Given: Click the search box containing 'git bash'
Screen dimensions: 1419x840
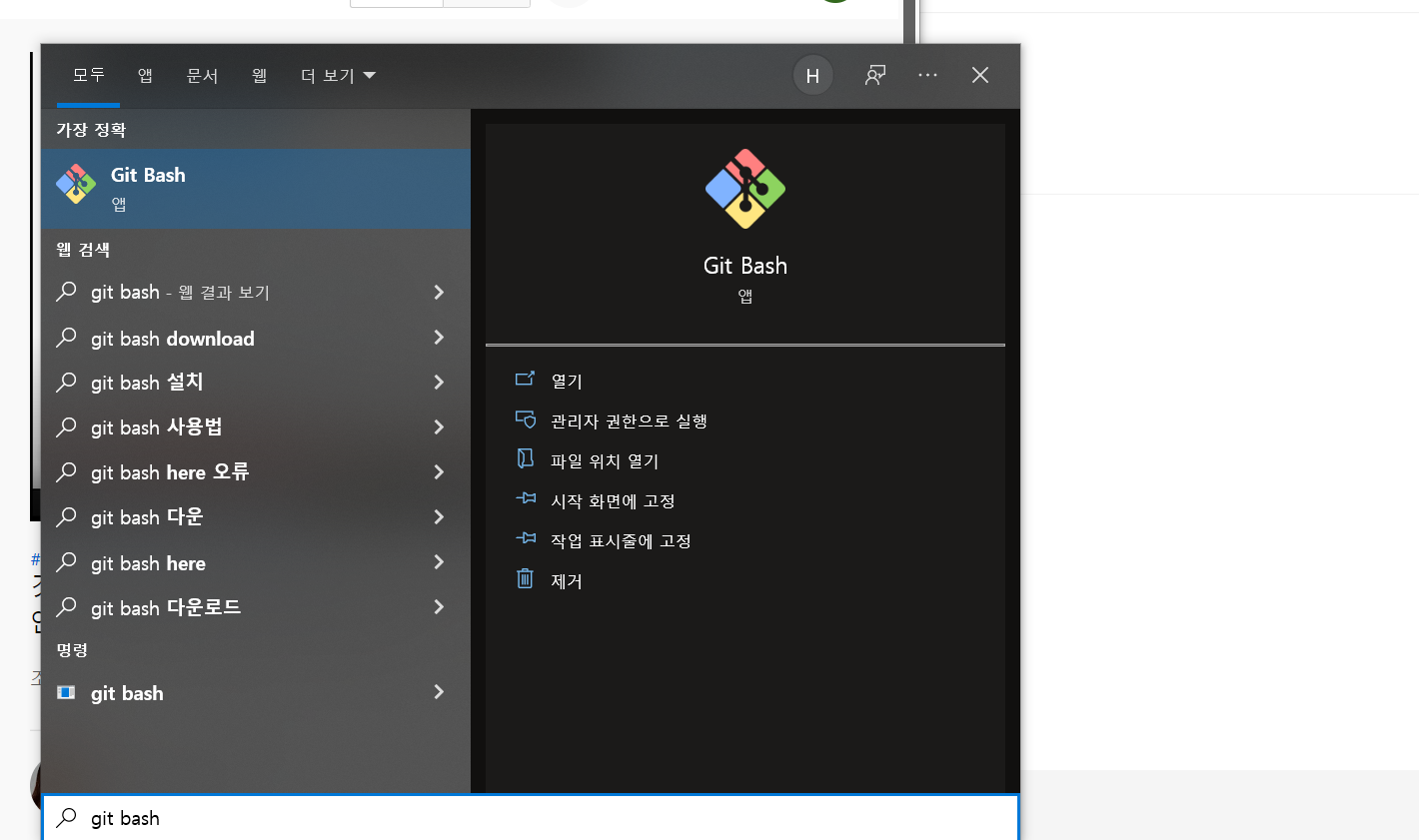Looking at the screenshot, I should pos(531,818).
